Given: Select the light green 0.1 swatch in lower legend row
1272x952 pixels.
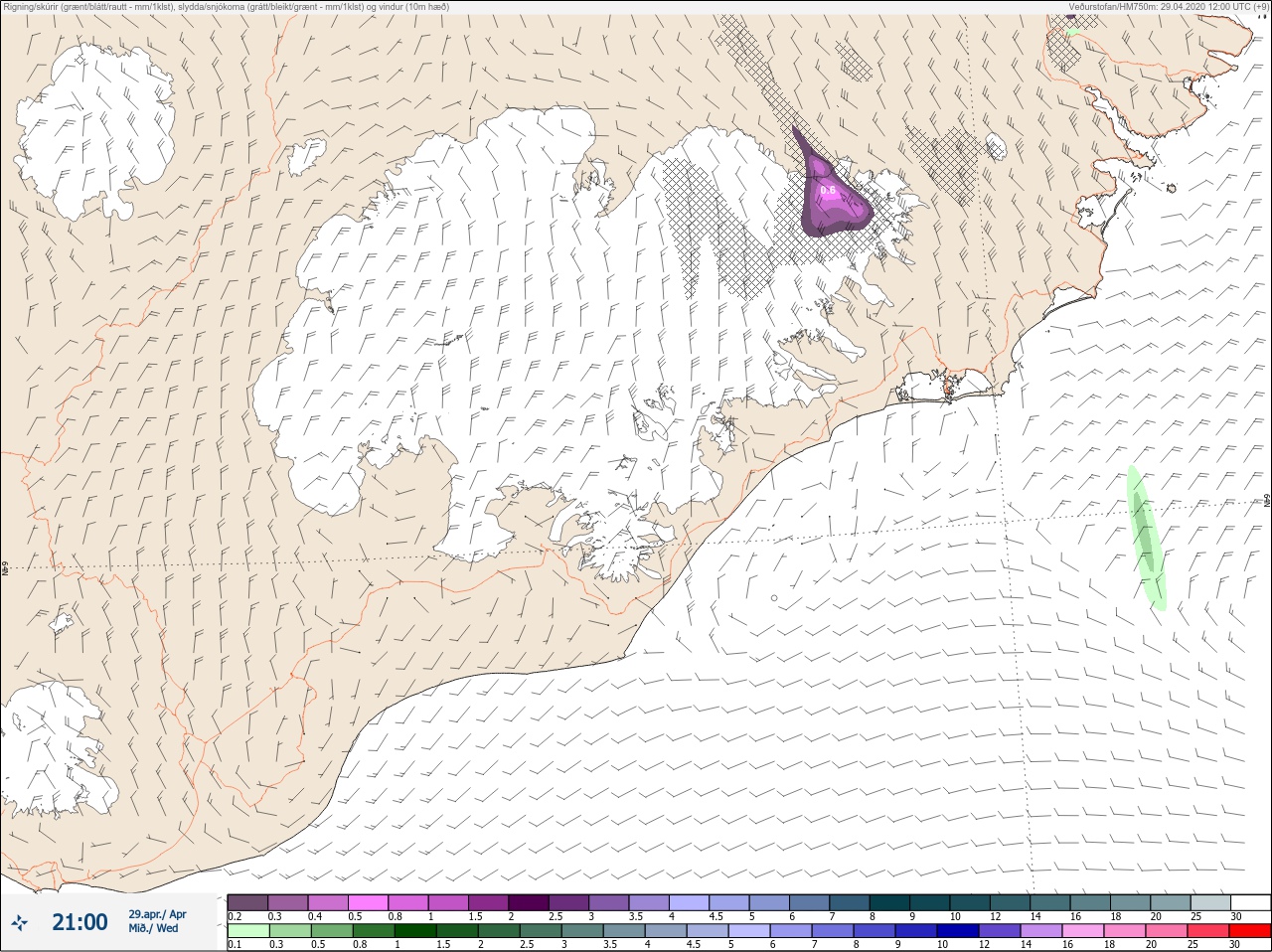Looking at the screenshot, I should (247, 931).
